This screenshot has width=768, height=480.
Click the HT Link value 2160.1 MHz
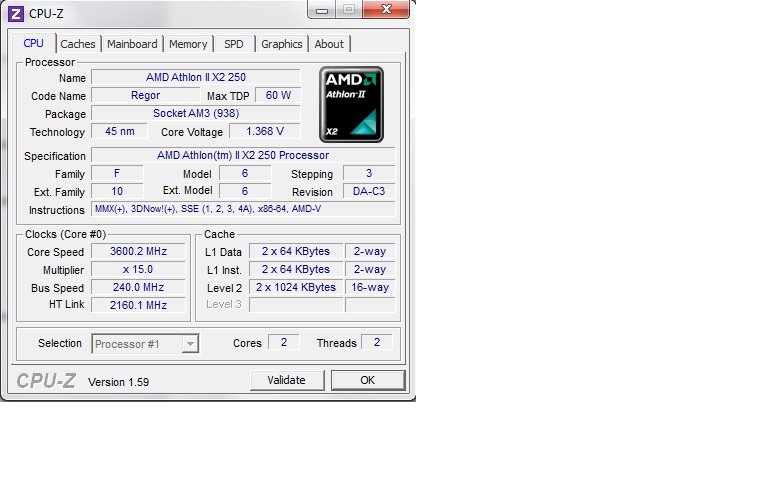click(138, 305)
